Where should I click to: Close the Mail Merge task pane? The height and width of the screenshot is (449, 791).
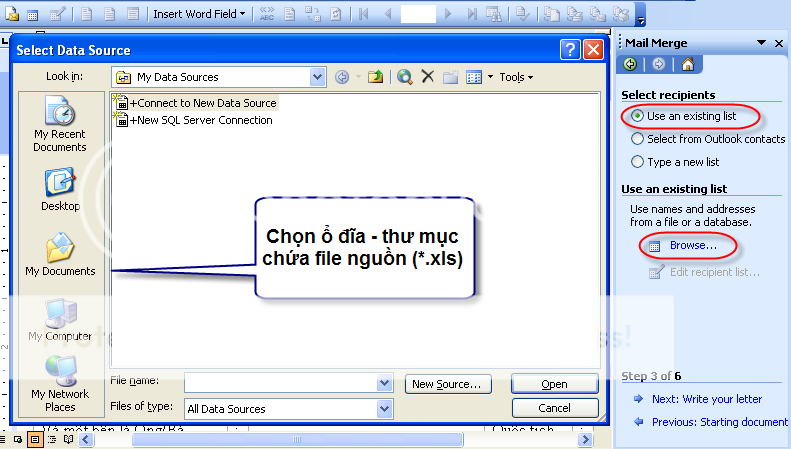779,43
